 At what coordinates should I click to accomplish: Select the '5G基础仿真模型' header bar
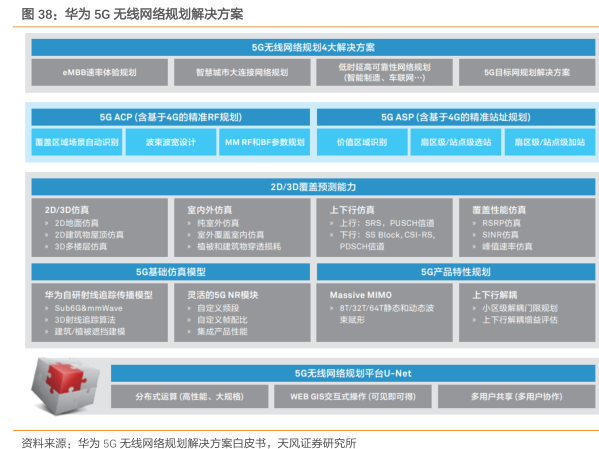pyautogui.click(x=170, y=272)
